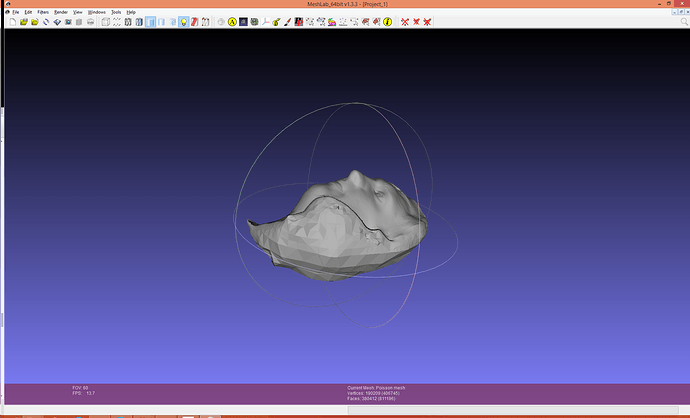
Task: Open the Filters menu
Action: (43, 12)
